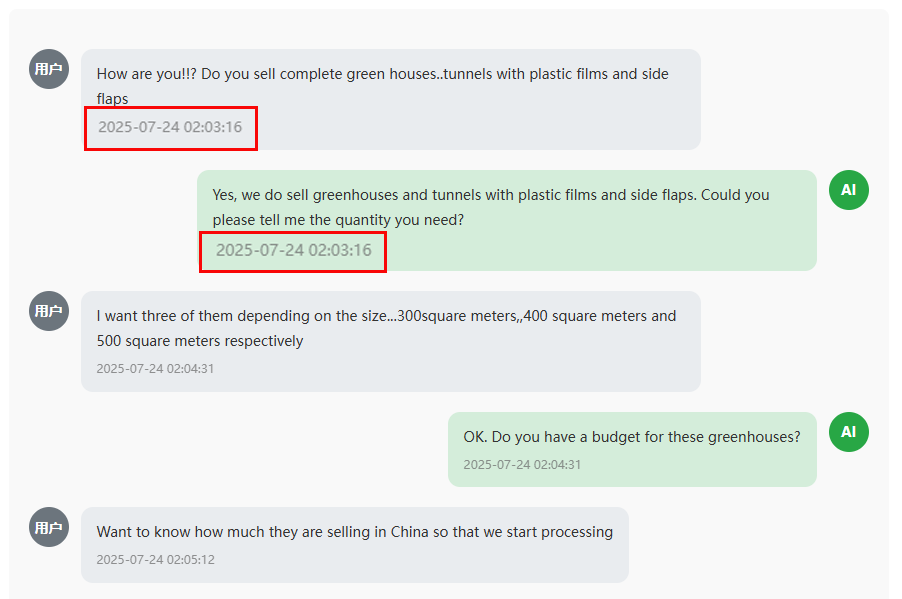Click the 2025-07-24 02:05:12 timestamp
The height and width of the screenshot is (599, 902).
[x=155, y=559]
